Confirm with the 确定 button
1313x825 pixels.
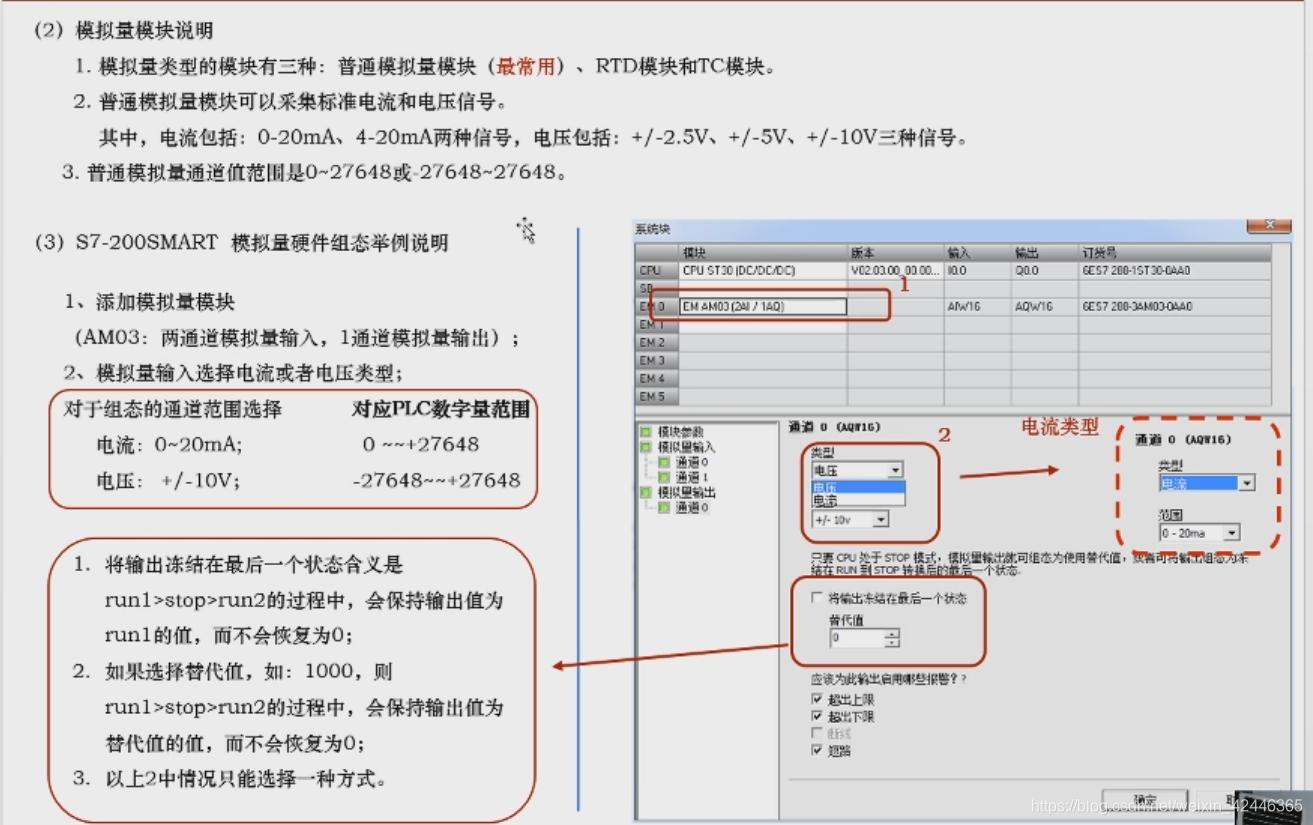[x=1145, y=801]
